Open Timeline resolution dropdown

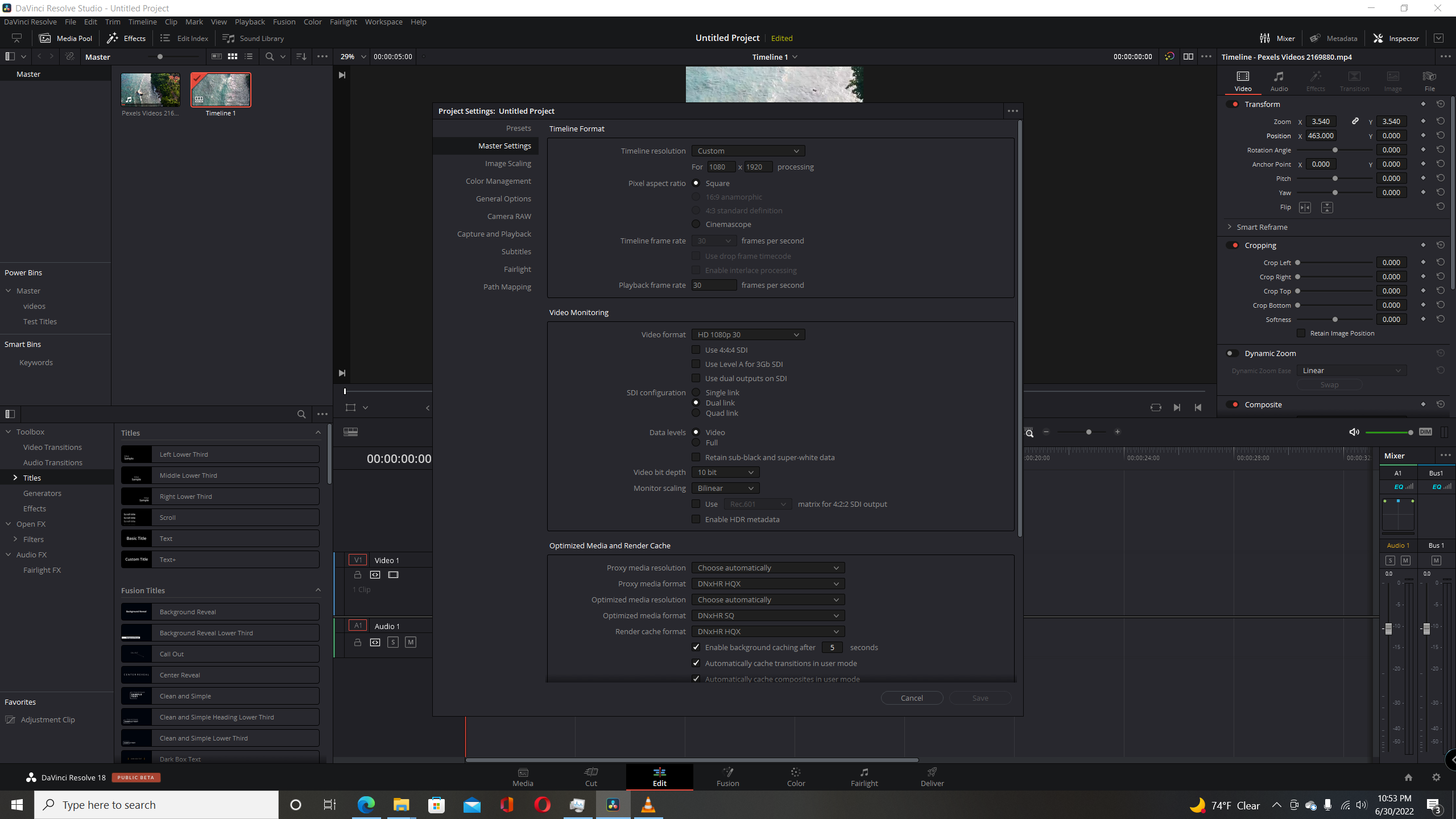748,151
